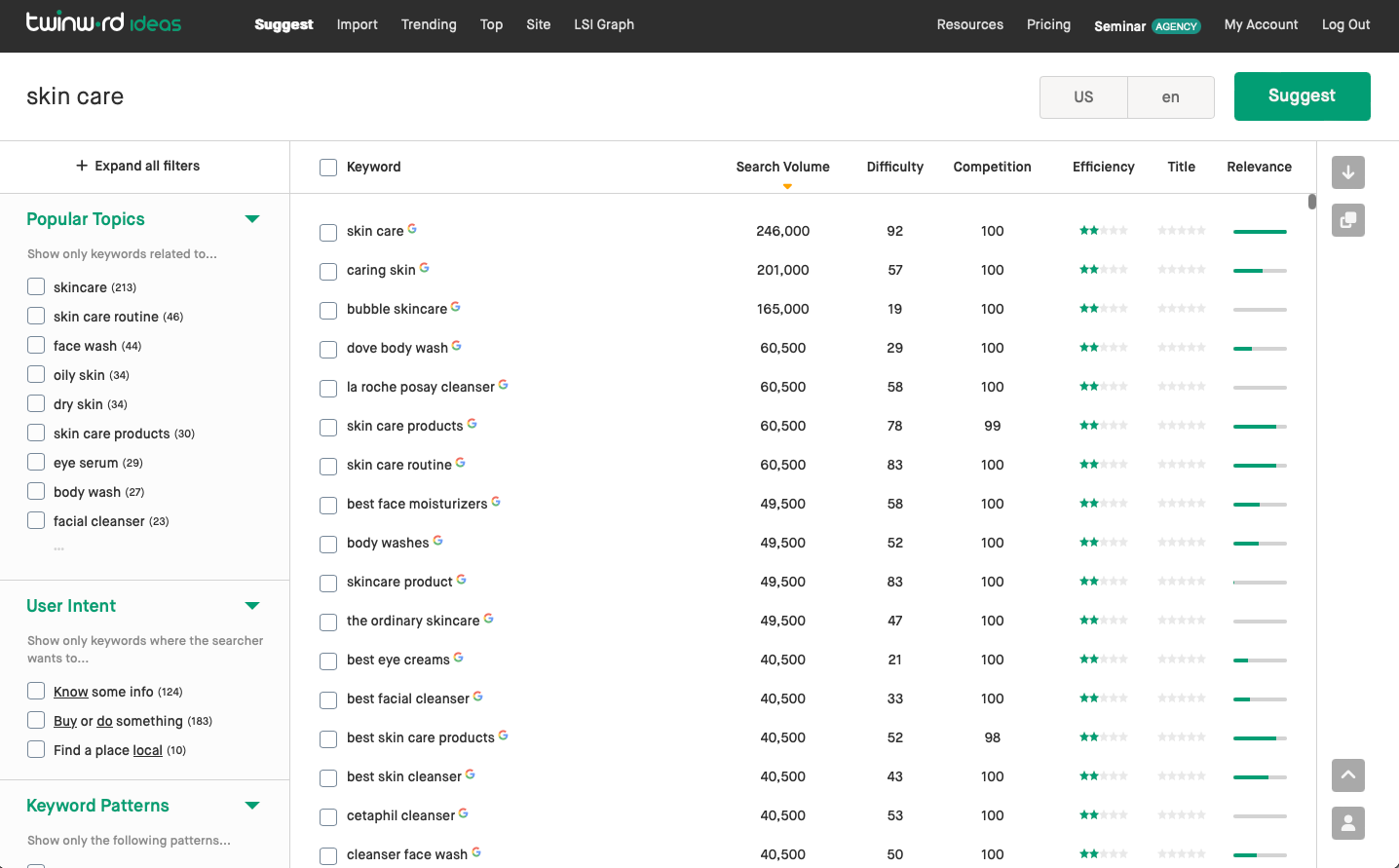Click Google icon beside the ordinary skincare
This screenshot has width=1399, height=868.
(488, 619)
